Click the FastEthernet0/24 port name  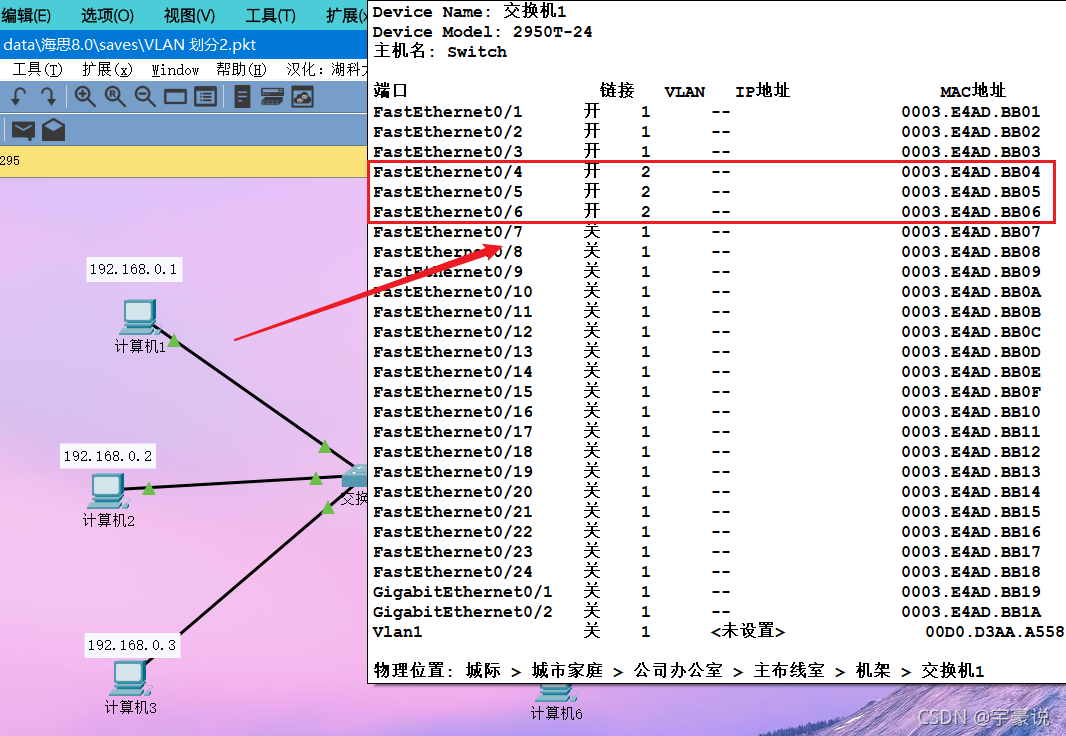click(453, 572)
